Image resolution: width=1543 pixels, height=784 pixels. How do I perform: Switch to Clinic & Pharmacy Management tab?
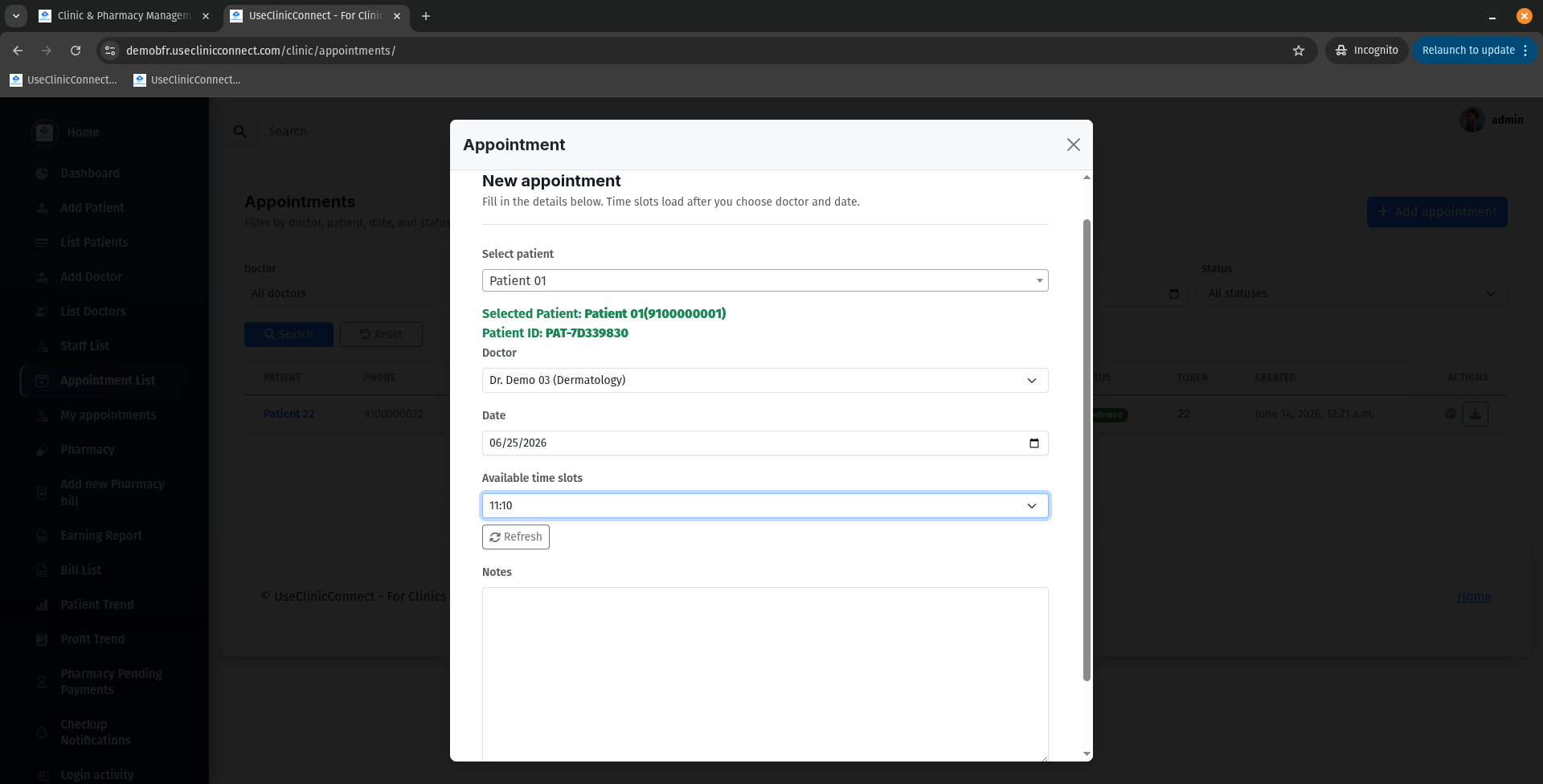(124, 16)
